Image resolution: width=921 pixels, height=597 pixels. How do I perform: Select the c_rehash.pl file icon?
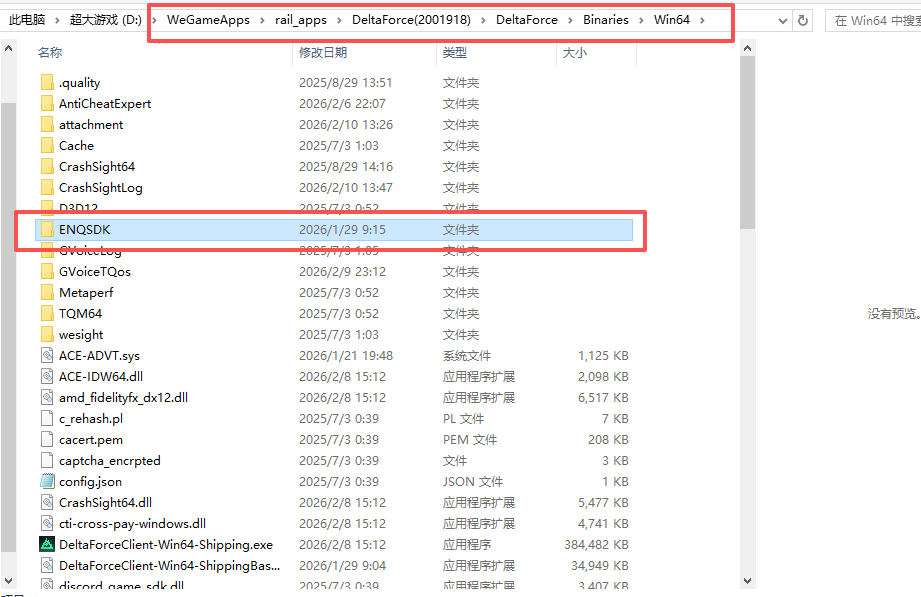coord(47,419)
